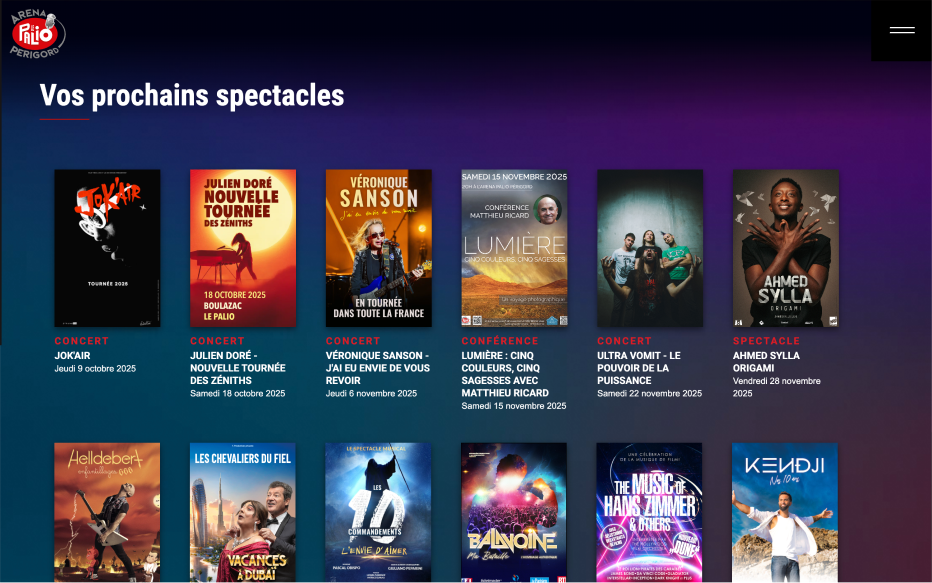Viewport: 932px width, 583px height.
Task: Select the Helldebert poster
Action: point(107,512)
